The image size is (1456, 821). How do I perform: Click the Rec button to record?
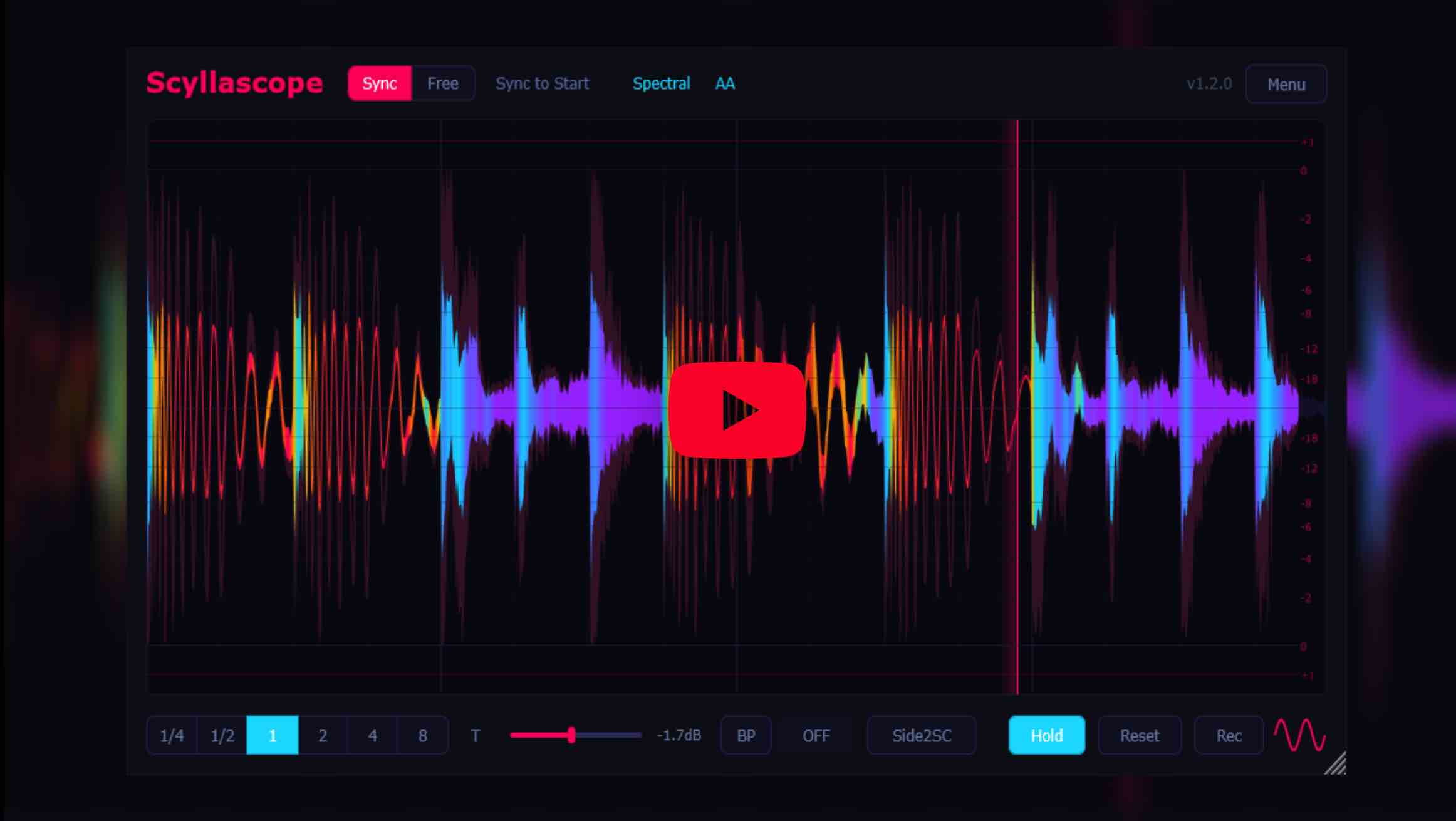coord(1228,735)
